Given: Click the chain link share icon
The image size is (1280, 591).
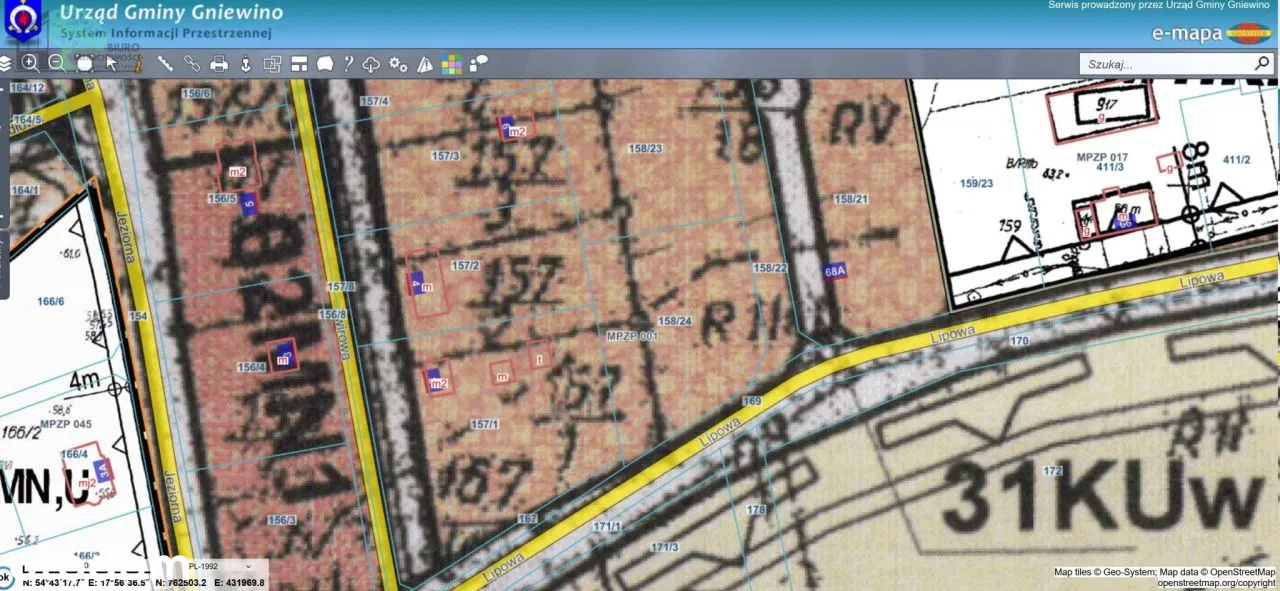Looking at the screenshot, I should tap(192, 64).
